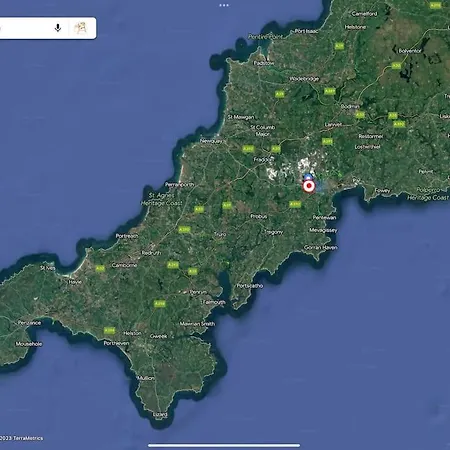Select the red dropped pin marker
The image size is (450, 450).
(309, 186)
